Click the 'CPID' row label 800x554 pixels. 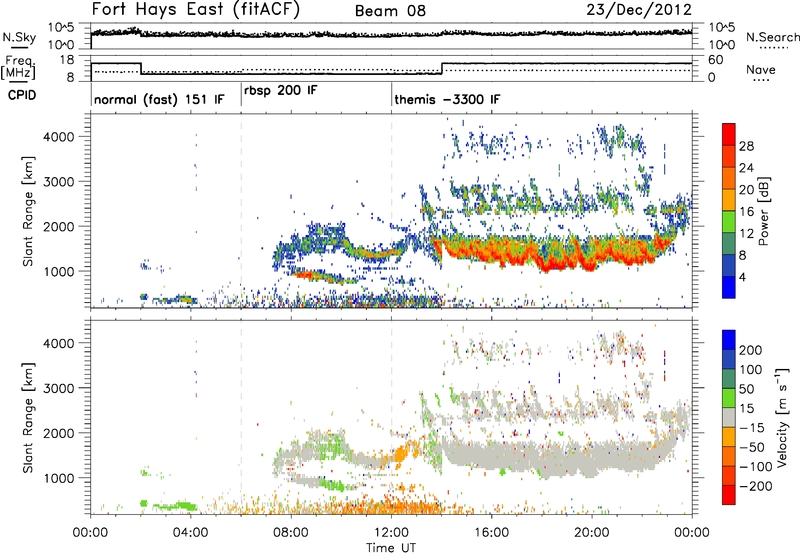point(22,95)
